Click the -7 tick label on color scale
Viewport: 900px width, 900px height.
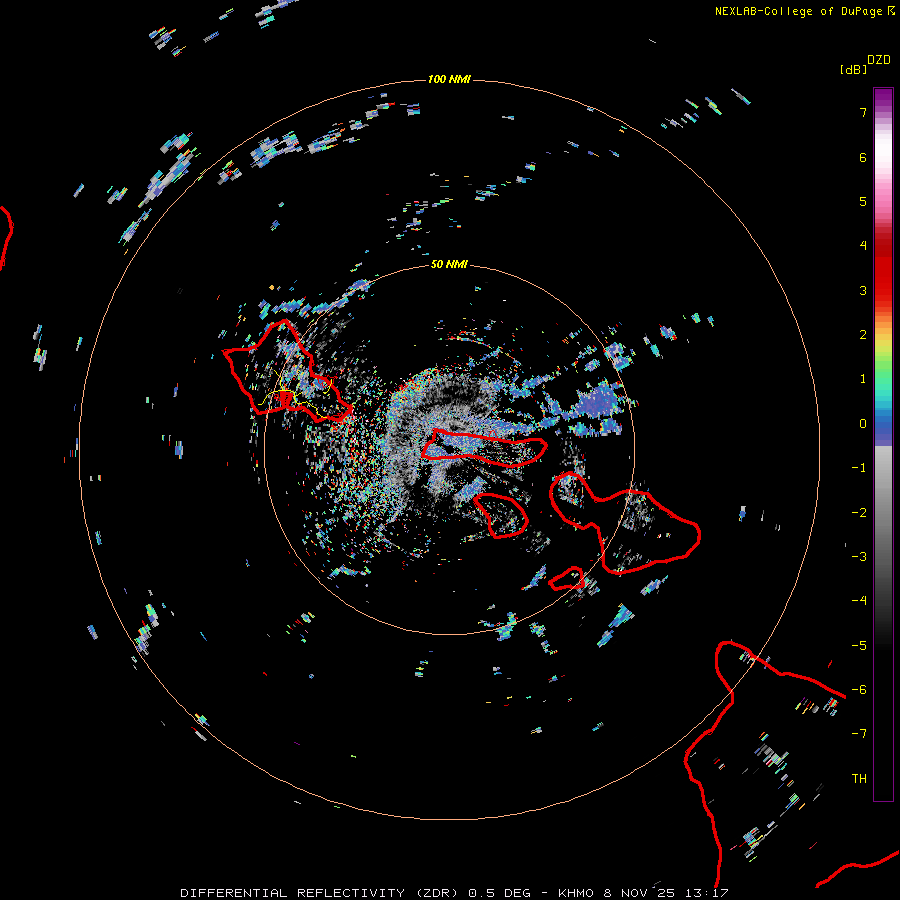pyautogui.click(x=859, y=734)
